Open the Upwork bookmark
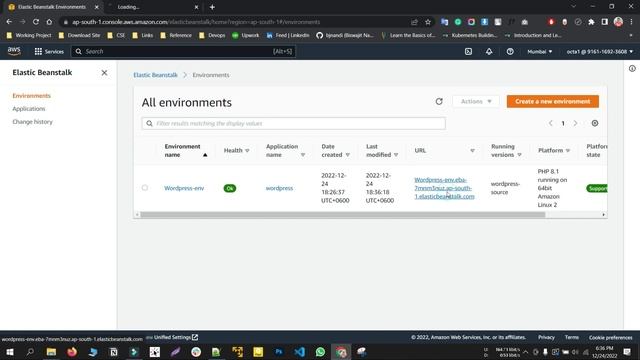The width and height of the screenshot is (640, 360). click(245, 36)
